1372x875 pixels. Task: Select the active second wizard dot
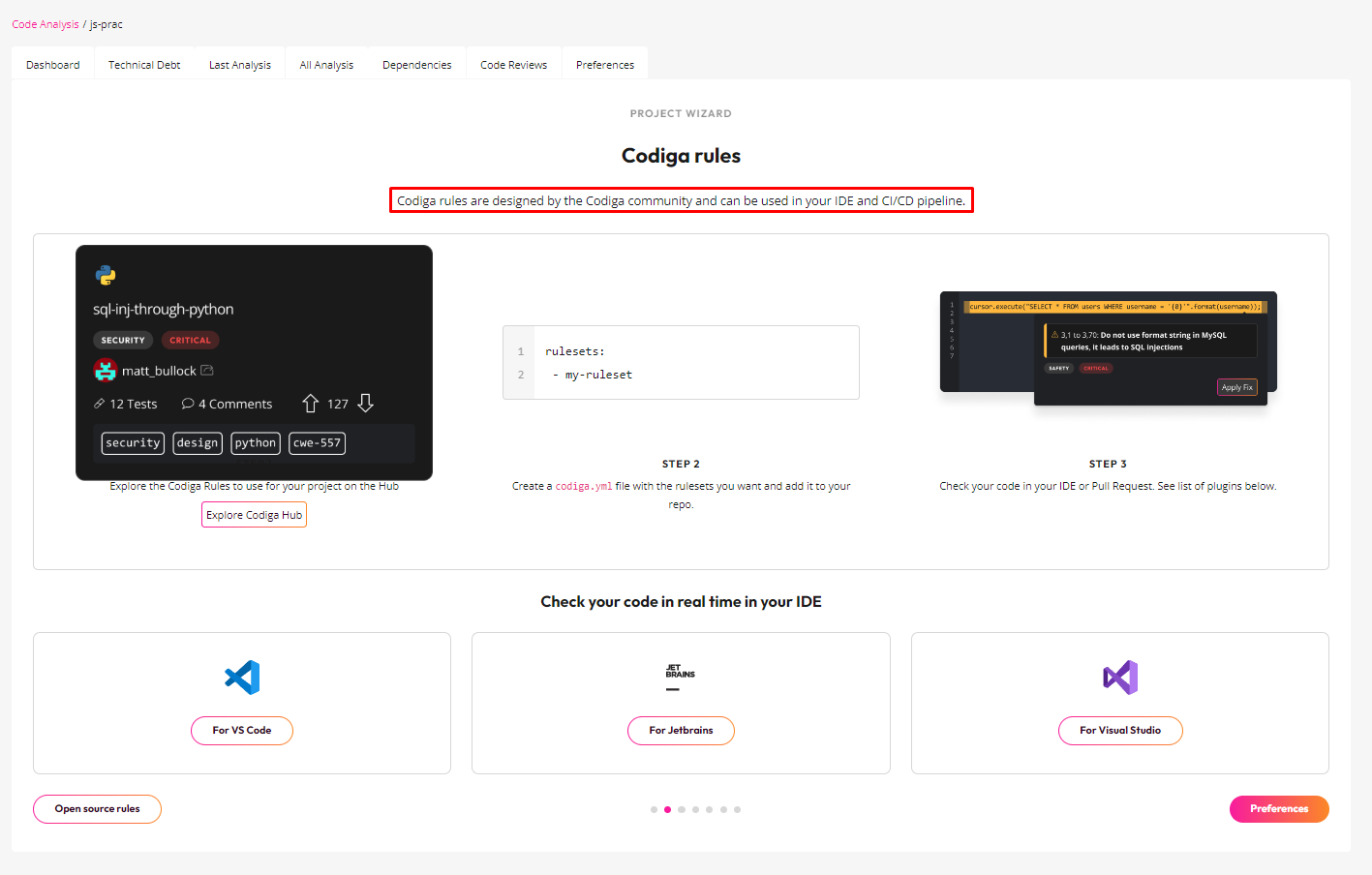point(667,809)
